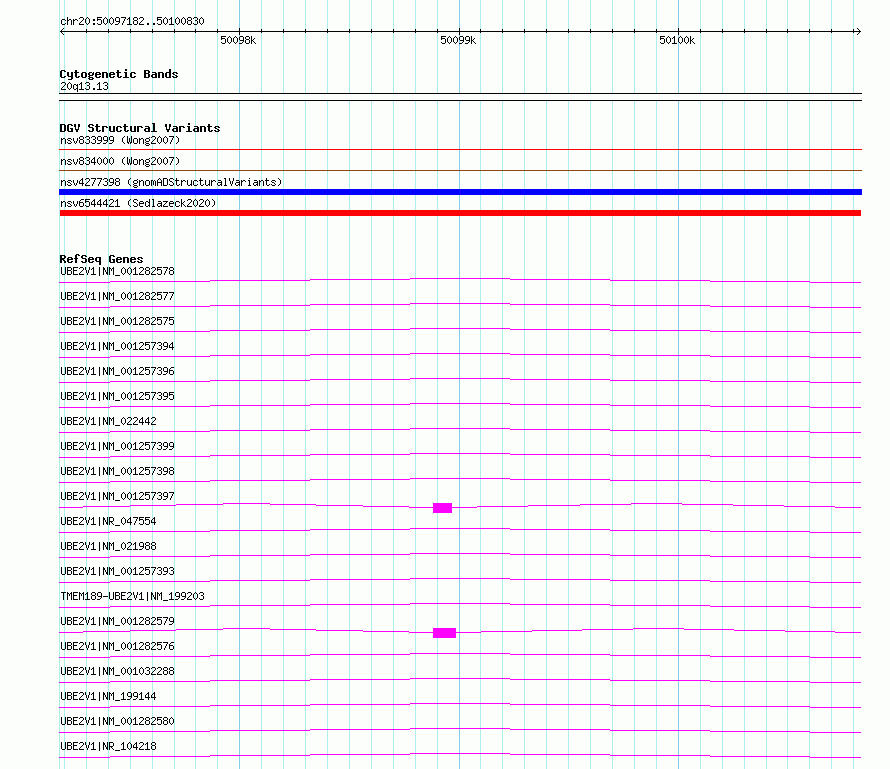Select the magenta exon block of NM_001282579
This screenshot has width=890, height=769.
pos(444,633)
